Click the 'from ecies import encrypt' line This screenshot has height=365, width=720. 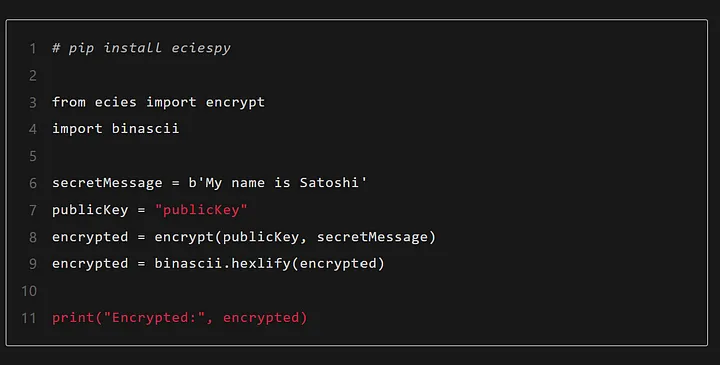coord(158,102)
